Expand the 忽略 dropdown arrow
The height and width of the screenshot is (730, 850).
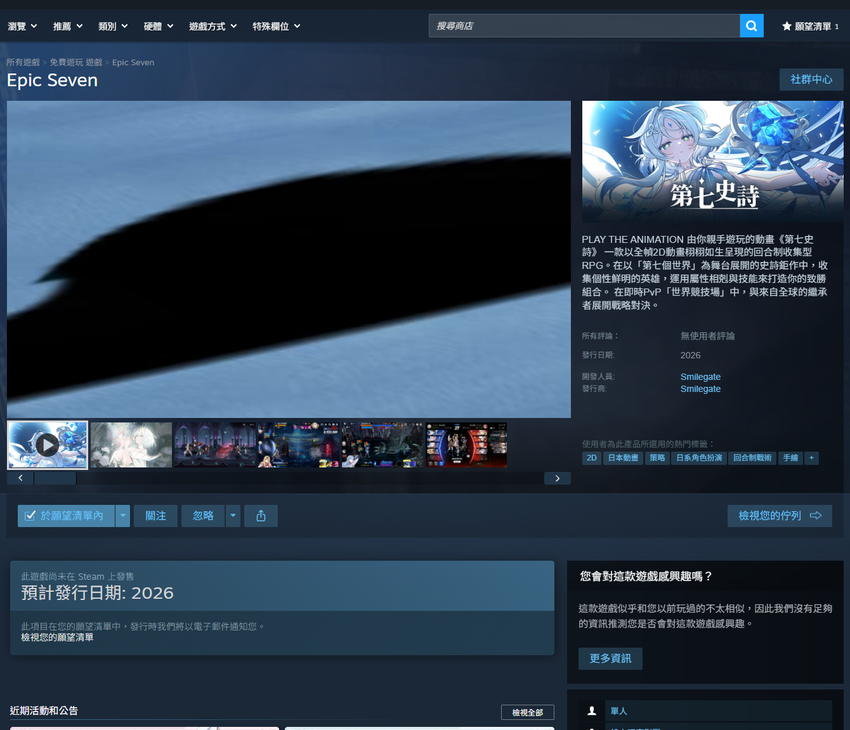[x=233, y=516]
